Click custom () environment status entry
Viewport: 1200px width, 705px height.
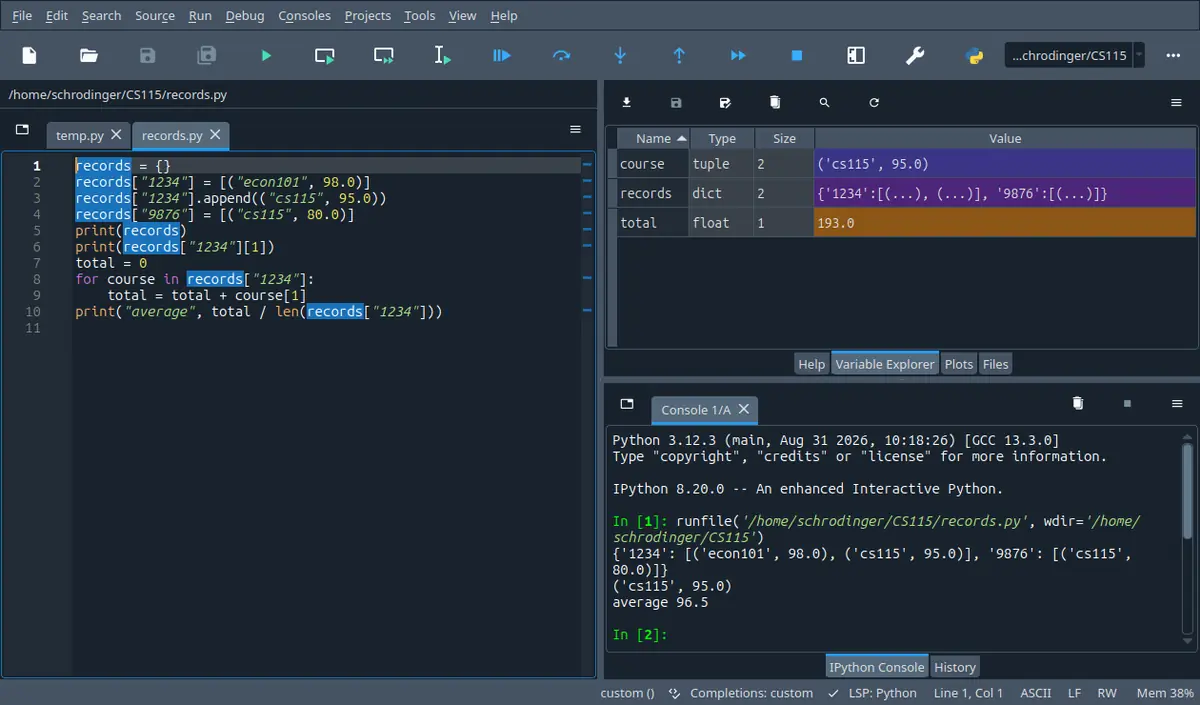click(x=628, y=693)
